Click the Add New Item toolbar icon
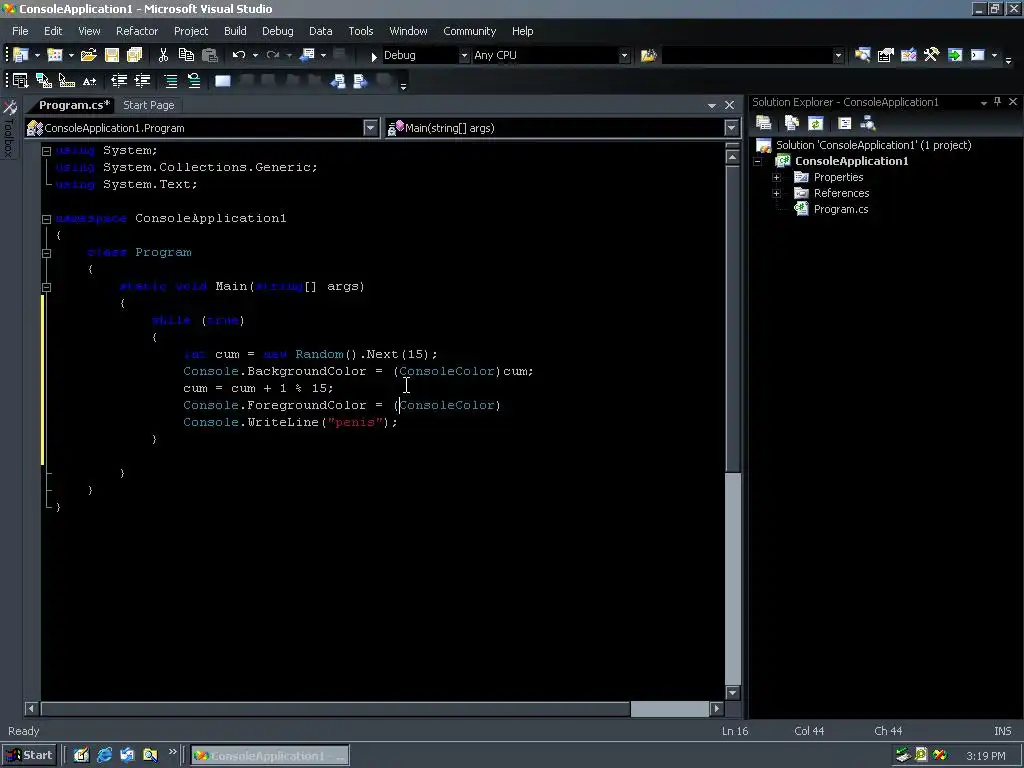 coord(55,56)
